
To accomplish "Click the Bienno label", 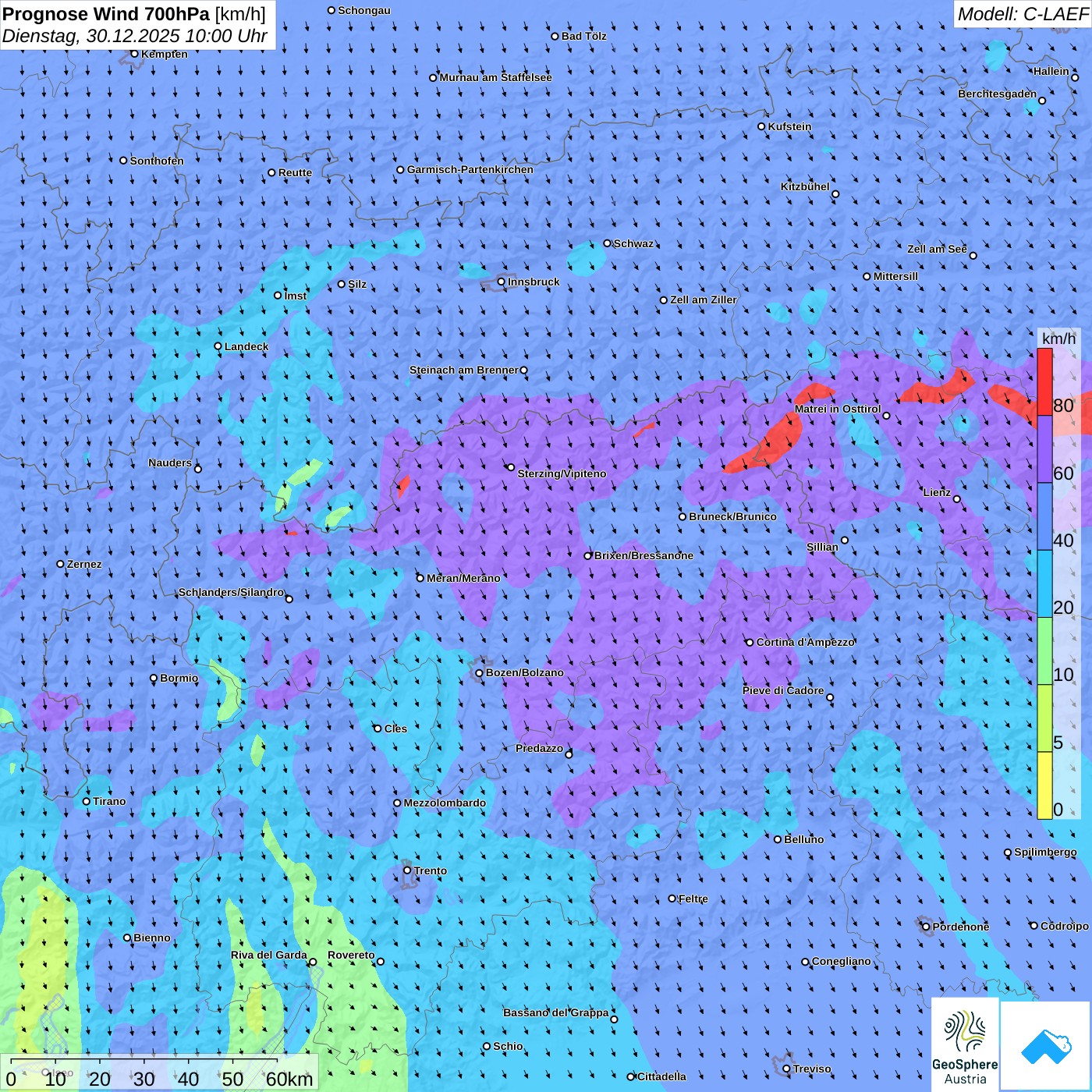I will click(152, 938).
